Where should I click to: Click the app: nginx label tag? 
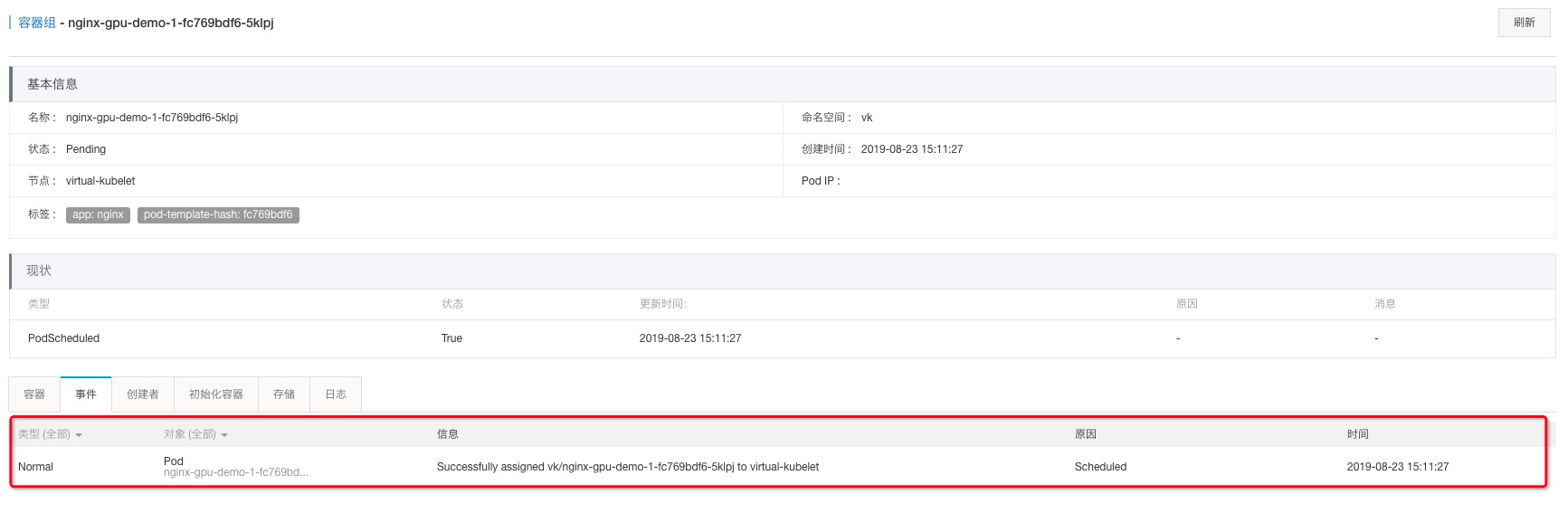(98, 215)
